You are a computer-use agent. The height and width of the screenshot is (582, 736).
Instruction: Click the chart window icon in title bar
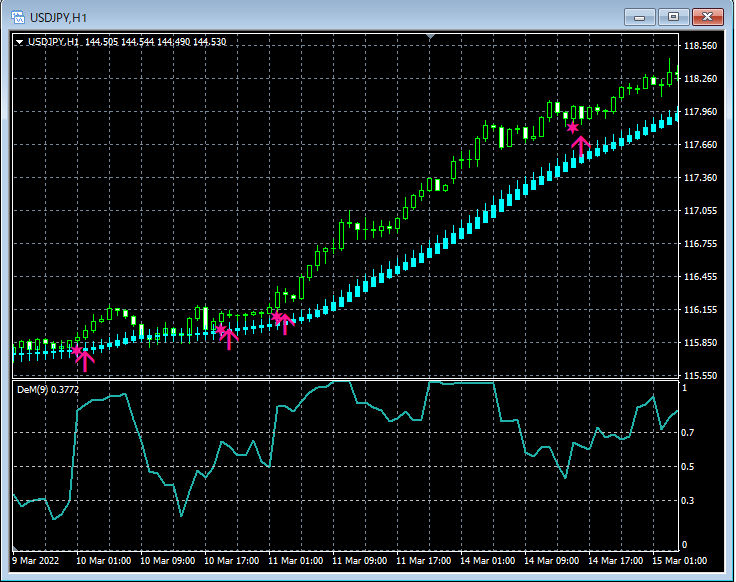(18, 17)
